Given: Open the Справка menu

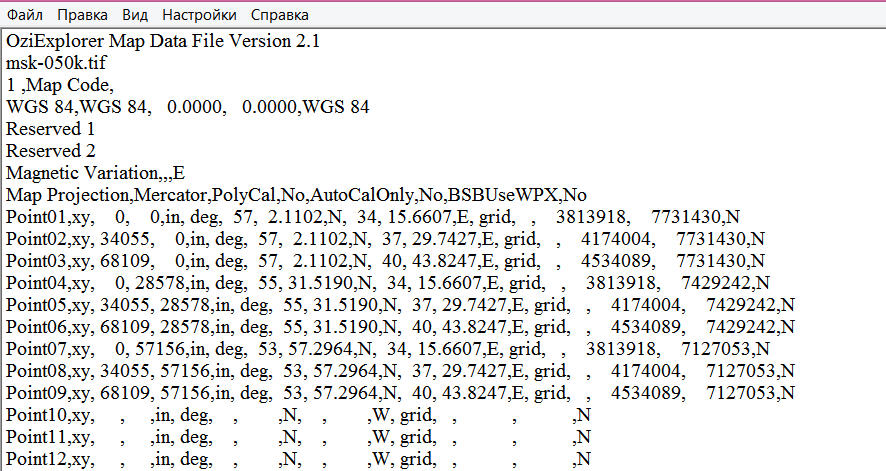Looking at the screenshot, I should click(280, 15).
